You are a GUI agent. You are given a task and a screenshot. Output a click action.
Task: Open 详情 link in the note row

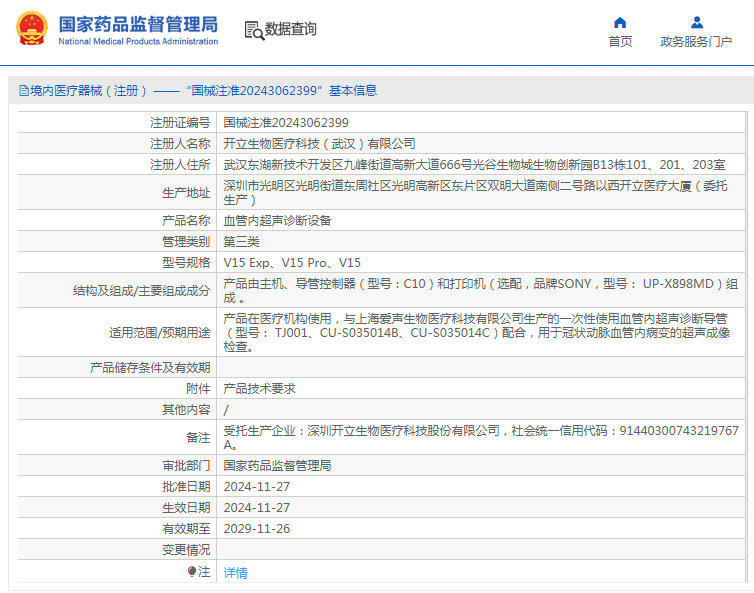coord(236,572)
